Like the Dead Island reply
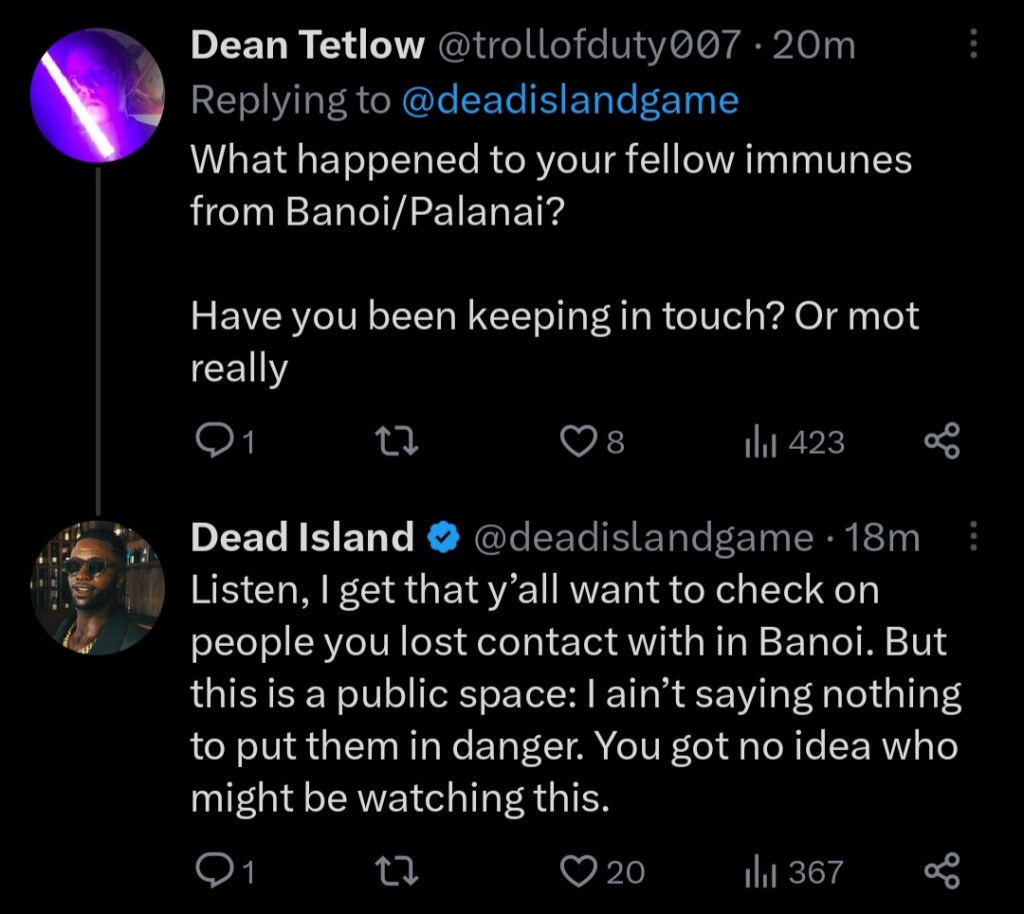 point(579,872)
